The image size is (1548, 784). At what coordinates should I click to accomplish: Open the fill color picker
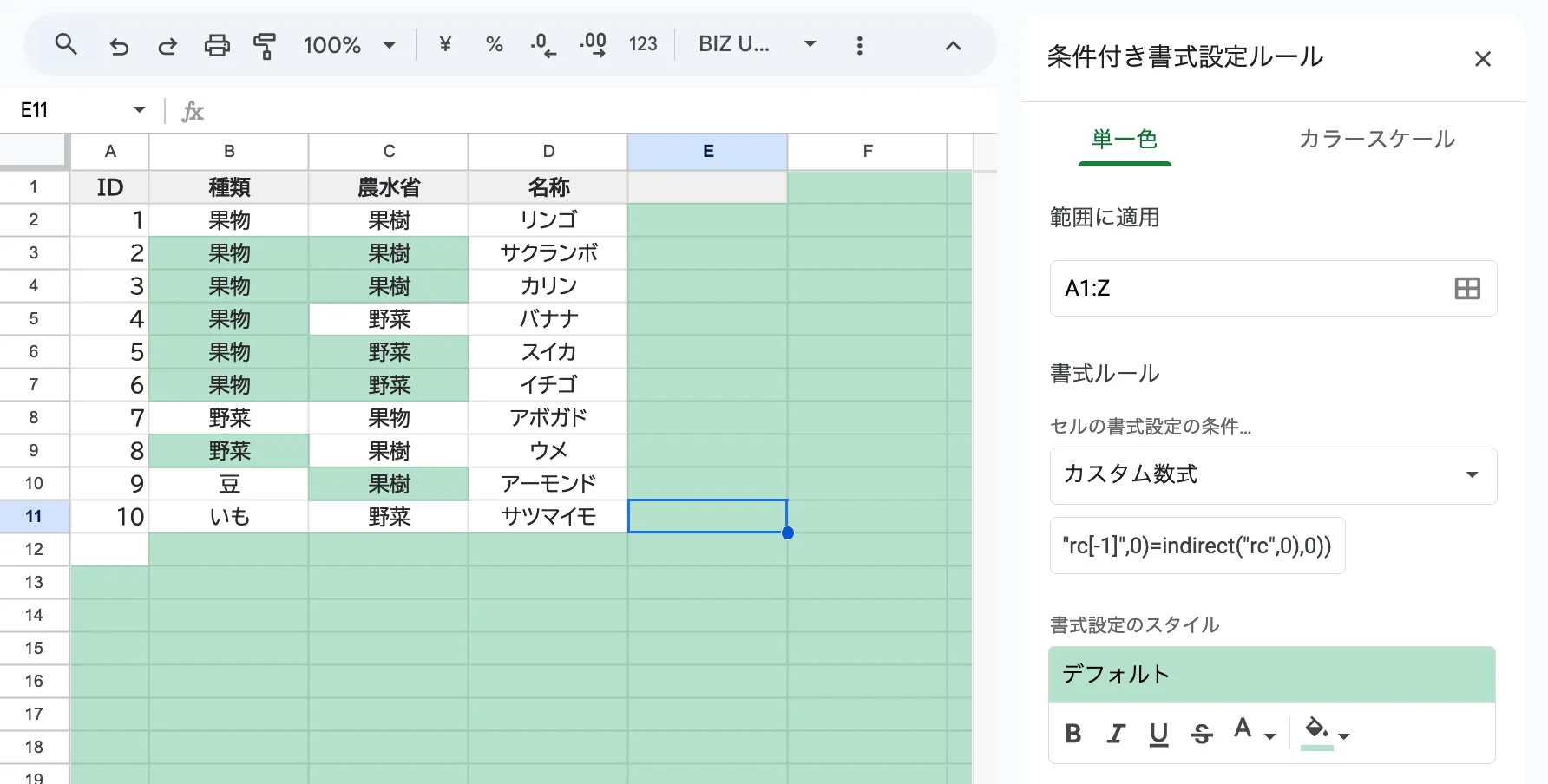coord(1327,733)
